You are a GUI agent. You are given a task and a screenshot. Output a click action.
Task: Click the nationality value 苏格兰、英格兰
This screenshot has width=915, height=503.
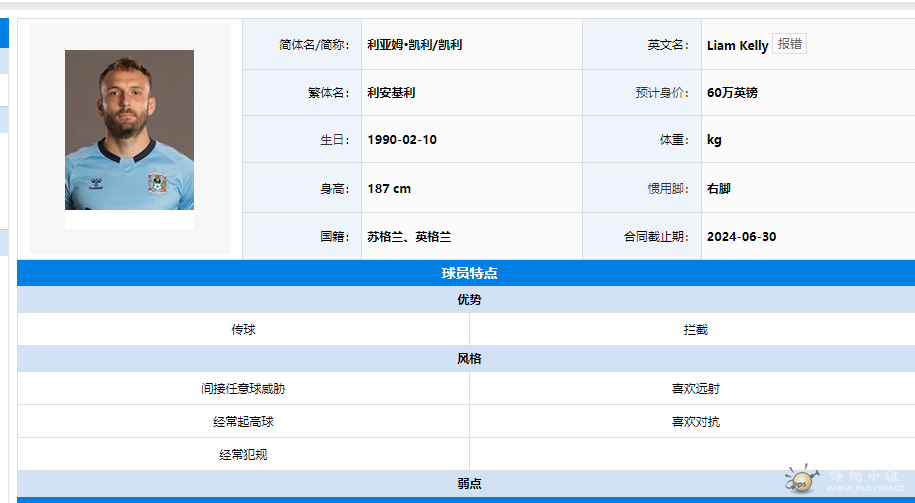coord(409,237)
